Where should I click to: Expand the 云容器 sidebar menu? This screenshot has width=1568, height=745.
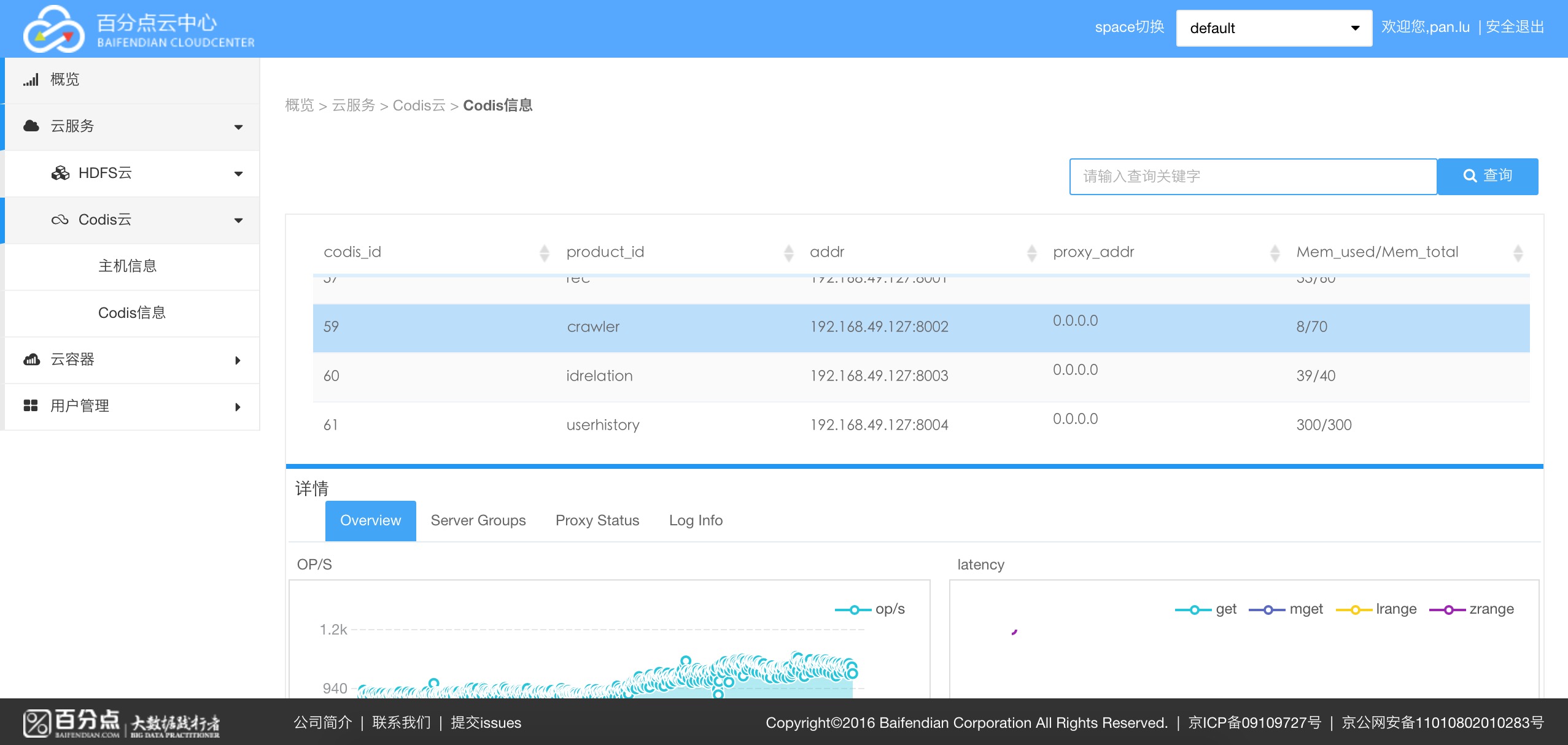pyautogui.click(x=238, y=360)
